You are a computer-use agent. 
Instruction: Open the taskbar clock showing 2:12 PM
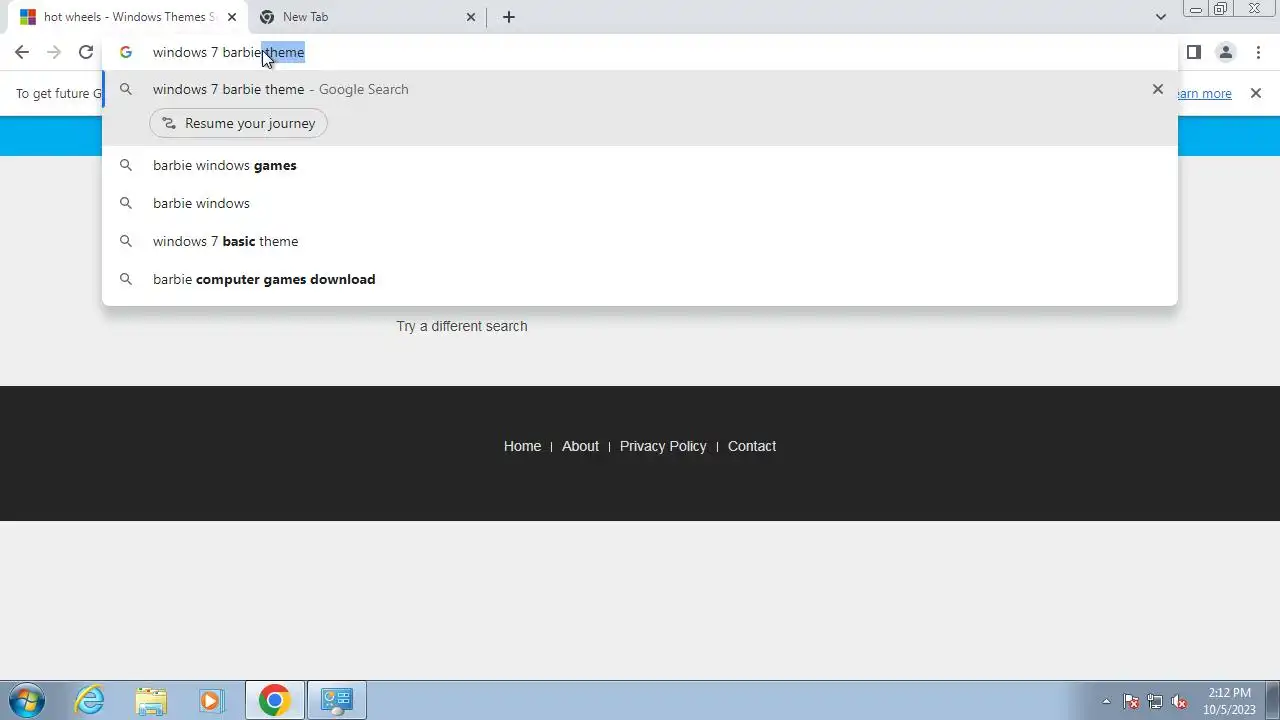1229,701
